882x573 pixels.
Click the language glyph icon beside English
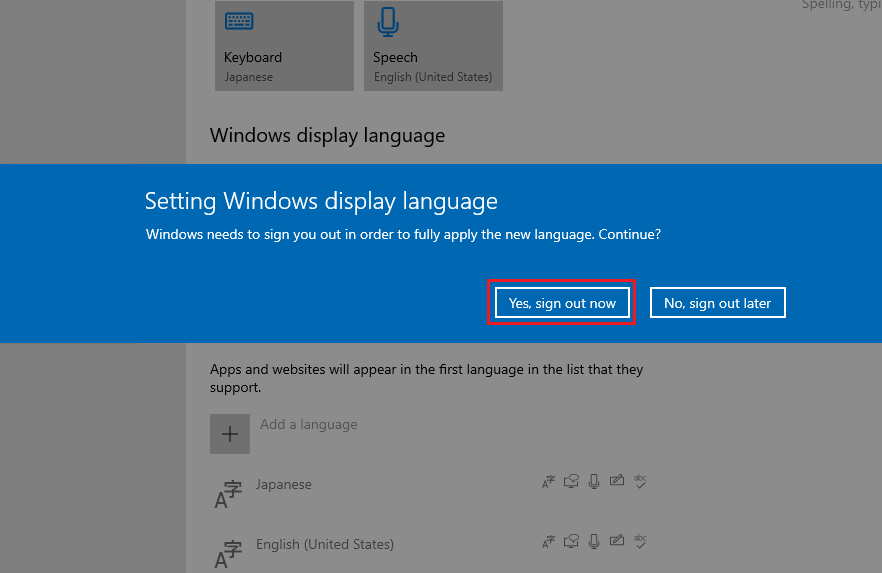click(228, 554)
